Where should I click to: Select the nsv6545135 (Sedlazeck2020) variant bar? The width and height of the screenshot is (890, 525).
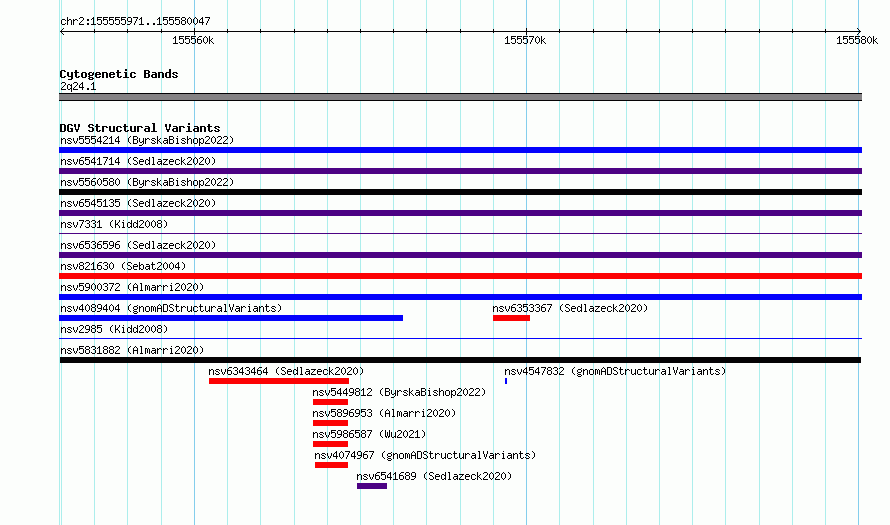[460, 213]
